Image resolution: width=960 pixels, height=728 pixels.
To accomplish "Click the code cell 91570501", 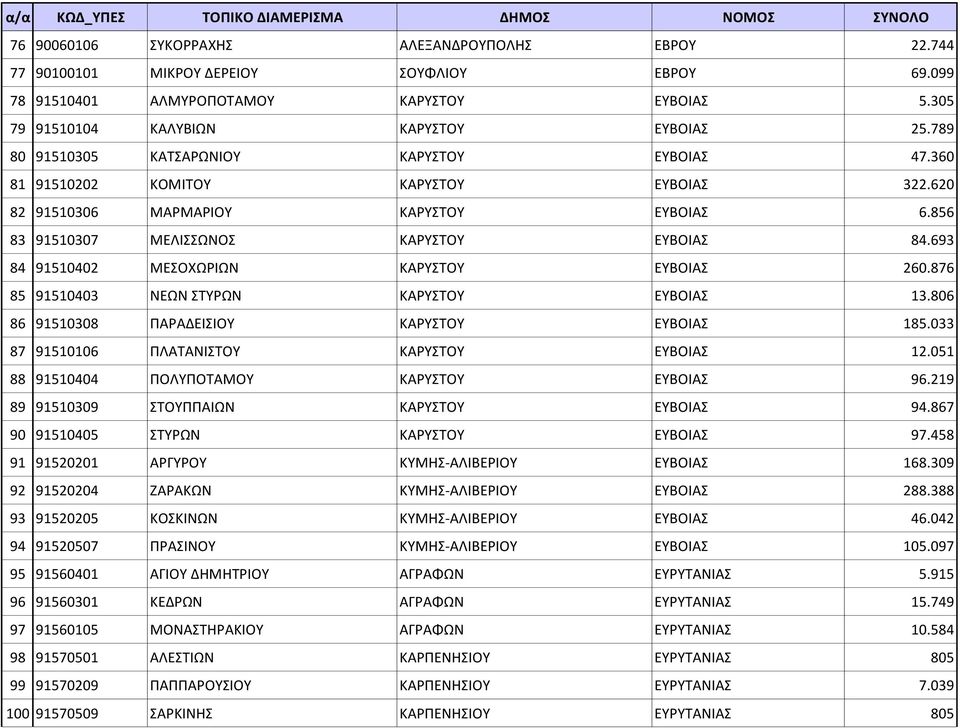I will click(90, 658).
